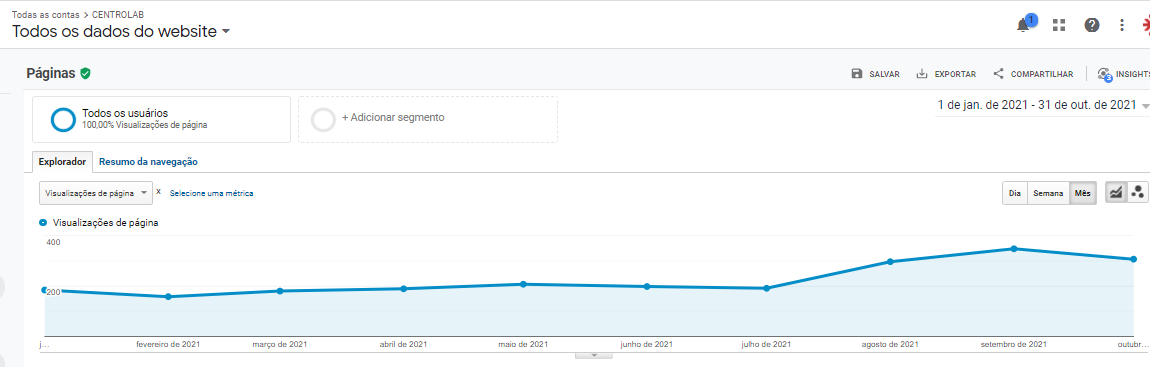
Task: Switch graph granularity to Semana
Action: [1048, 193]
